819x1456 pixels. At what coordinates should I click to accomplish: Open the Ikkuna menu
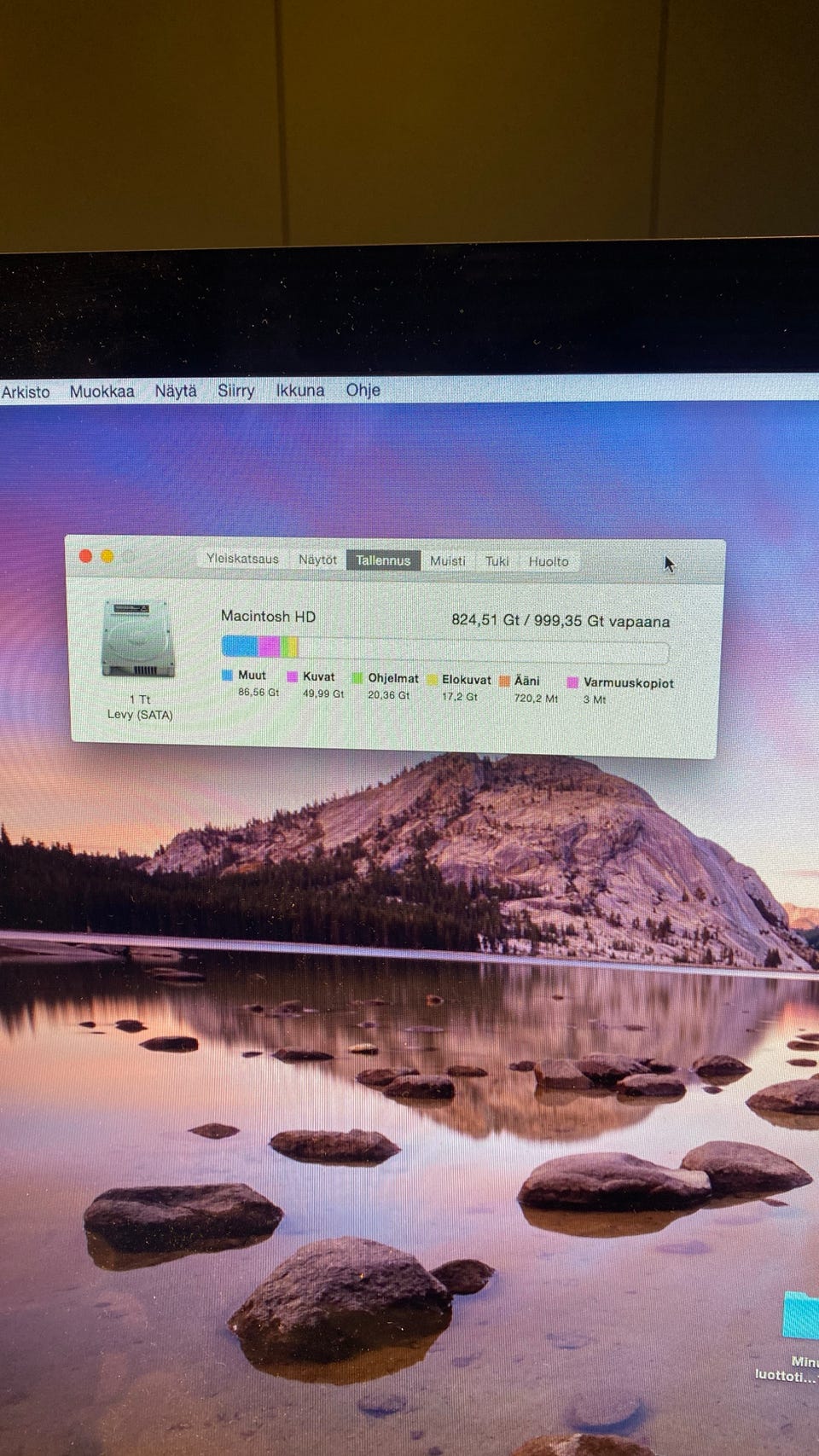[x=299, y=390]
